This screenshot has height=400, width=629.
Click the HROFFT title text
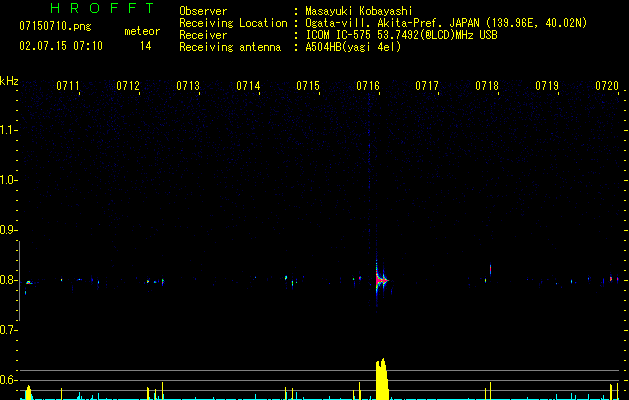pyautogui.click(x=103, y=8)
